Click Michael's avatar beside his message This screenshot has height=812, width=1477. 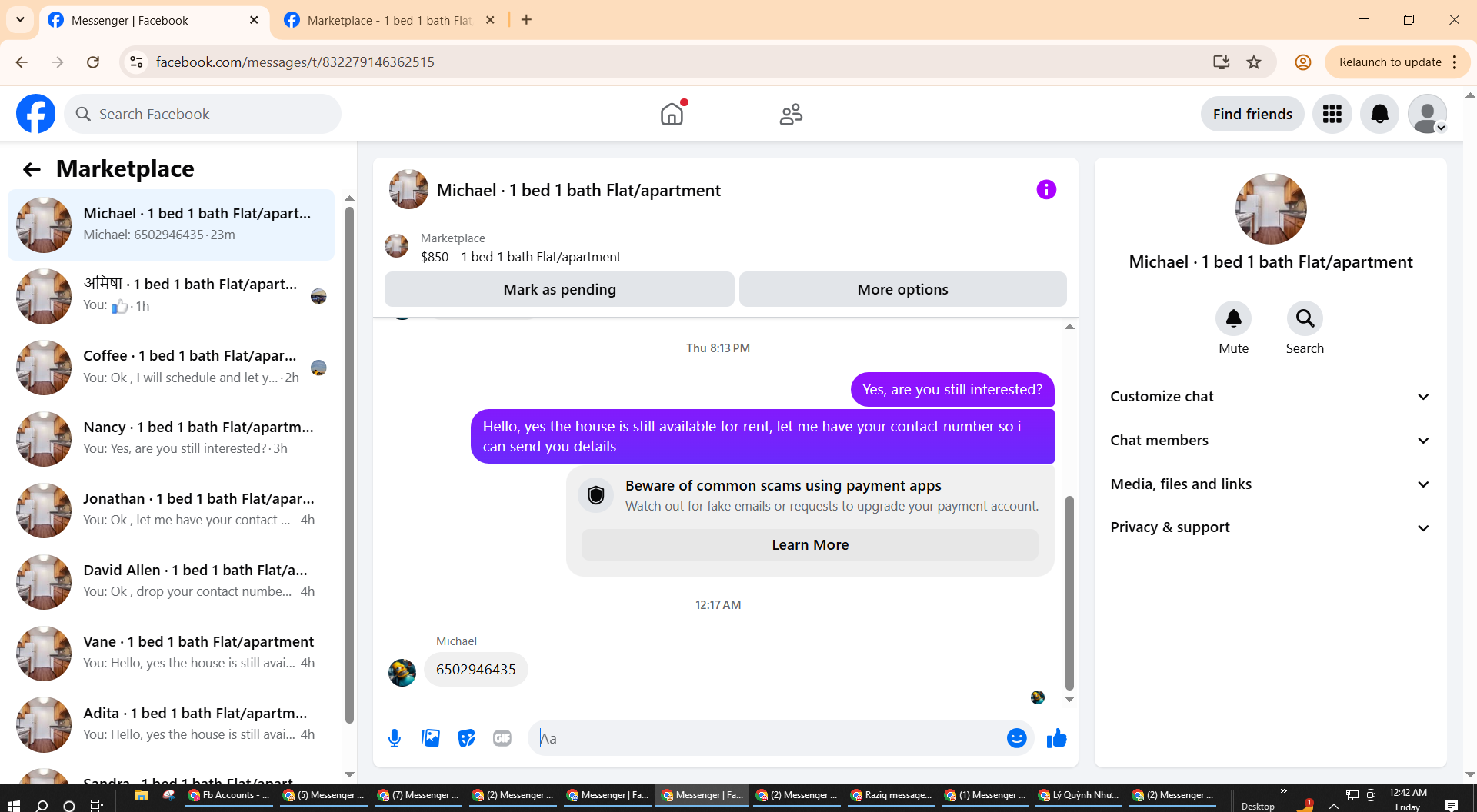[x=402, y=673]
